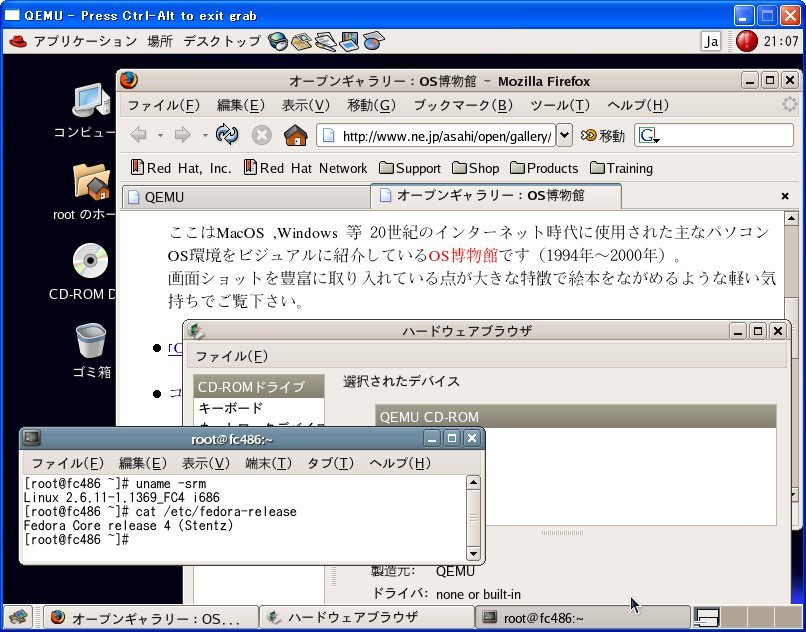
Task: Select the QEMU CD-ROM device row
Action: pos(575,417)
